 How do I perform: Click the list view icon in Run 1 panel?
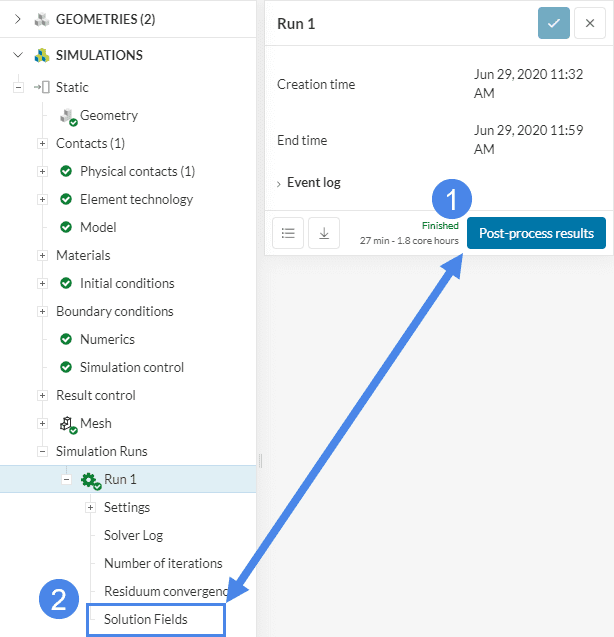click(288, 233)
